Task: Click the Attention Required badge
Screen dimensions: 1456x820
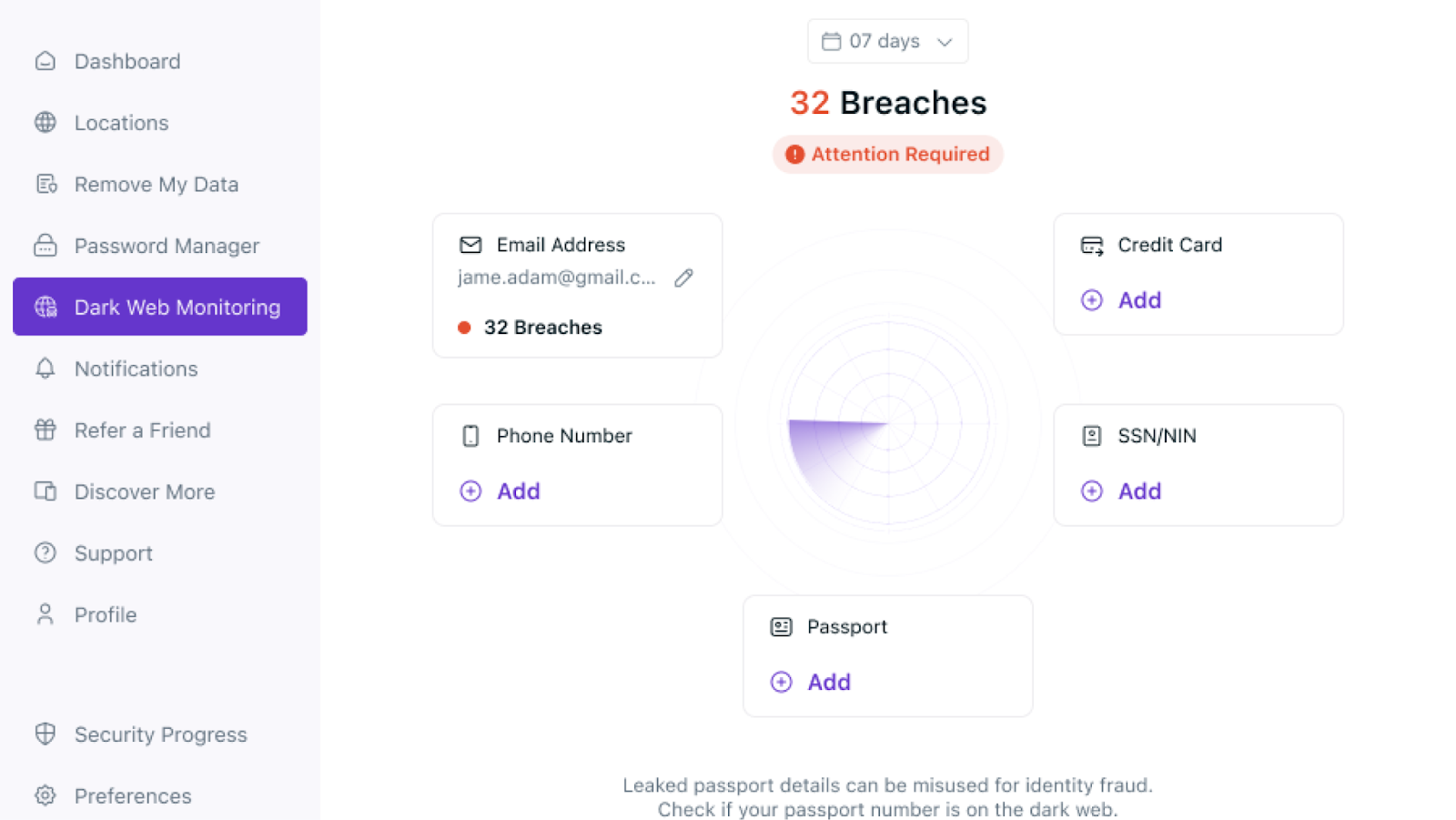Action: [887, 155]
